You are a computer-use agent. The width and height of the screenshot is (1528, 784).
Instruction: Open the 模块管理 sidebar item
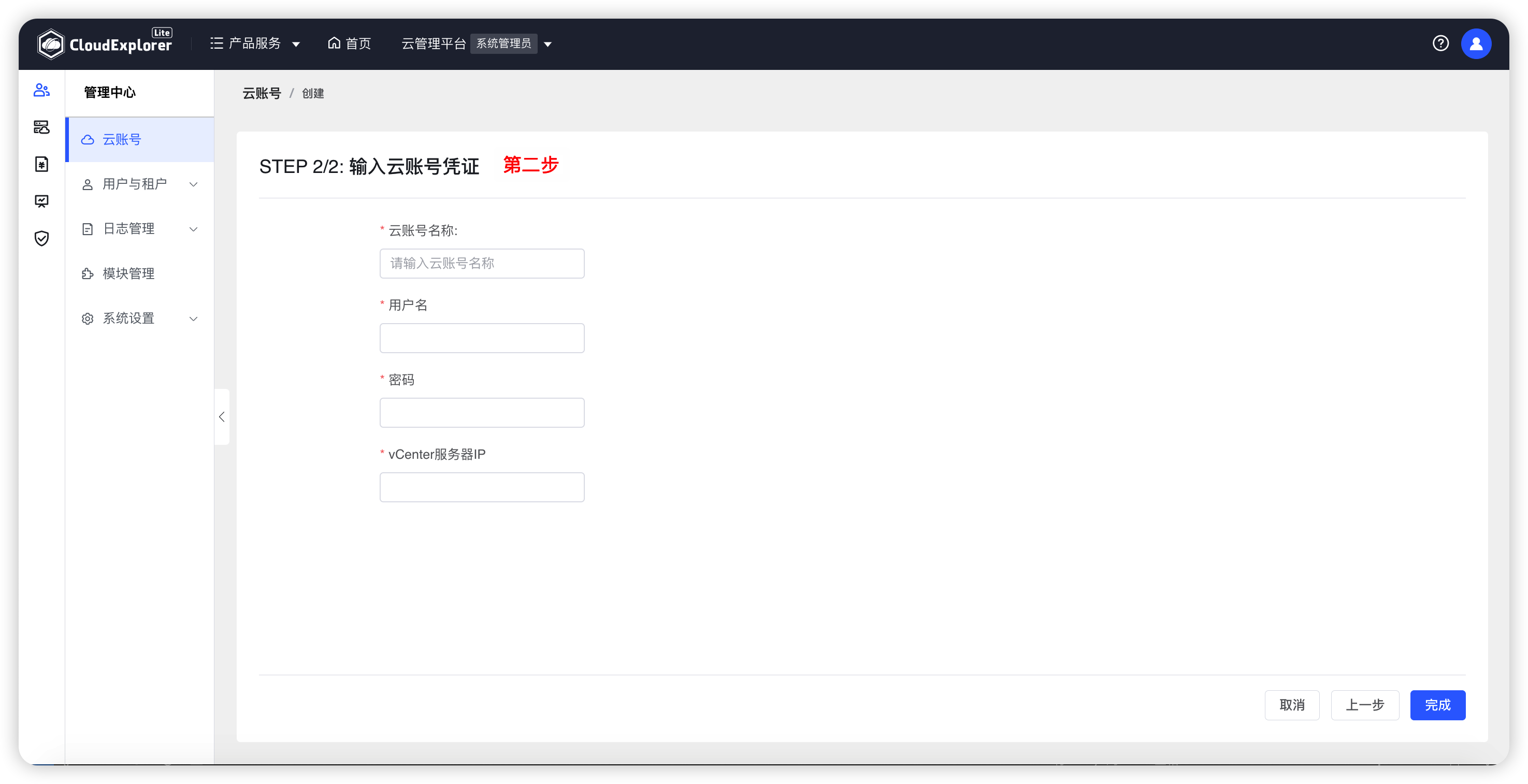(x=140, y=273)
